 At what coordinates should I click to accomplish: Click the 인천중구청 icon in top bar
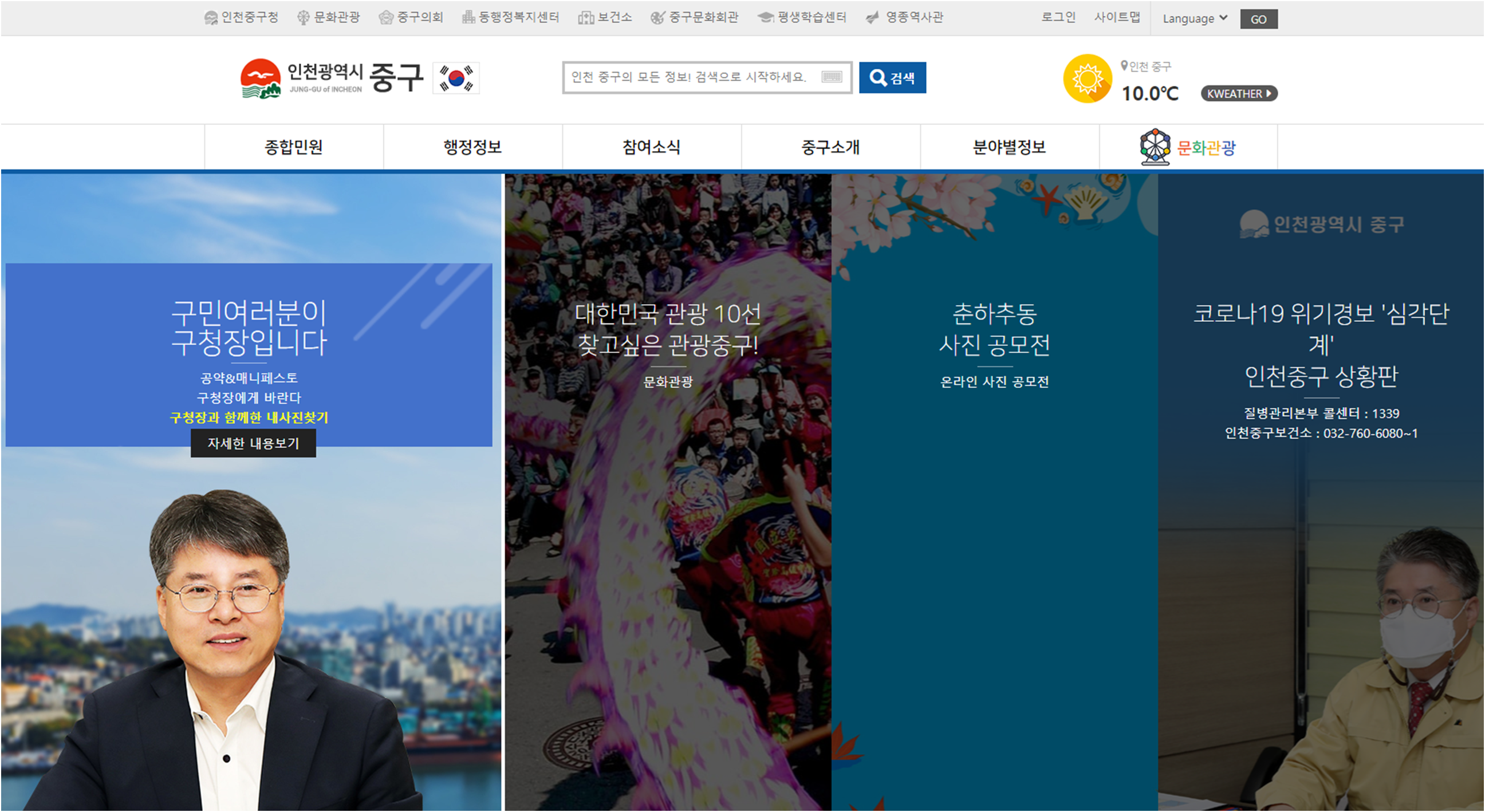pos(211,18)
